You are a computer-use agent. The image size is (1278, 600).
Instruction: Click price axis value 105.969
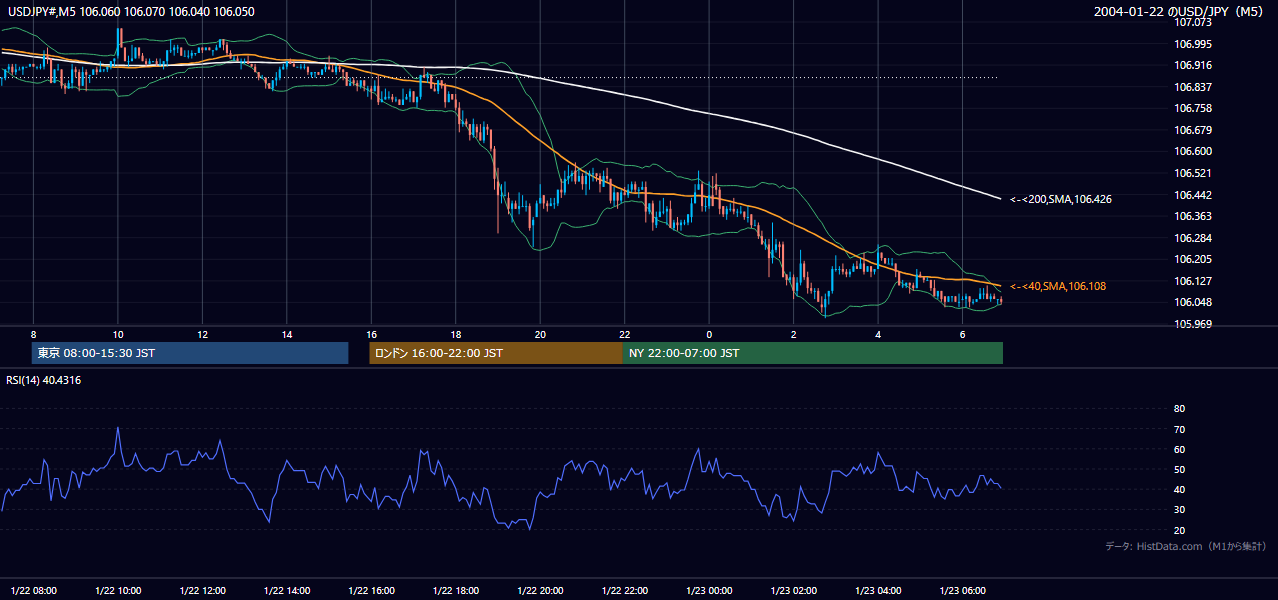pyautogui.click(x=1193, y=324)
